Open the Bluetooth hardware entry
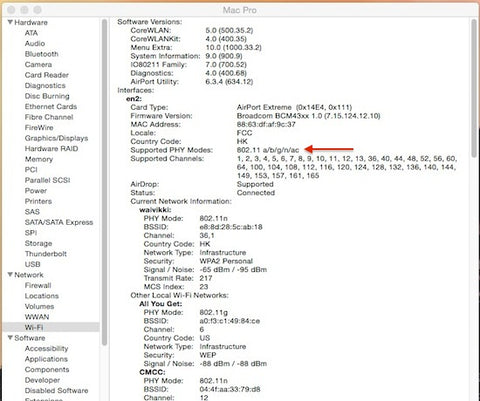 tap(42, 54)
